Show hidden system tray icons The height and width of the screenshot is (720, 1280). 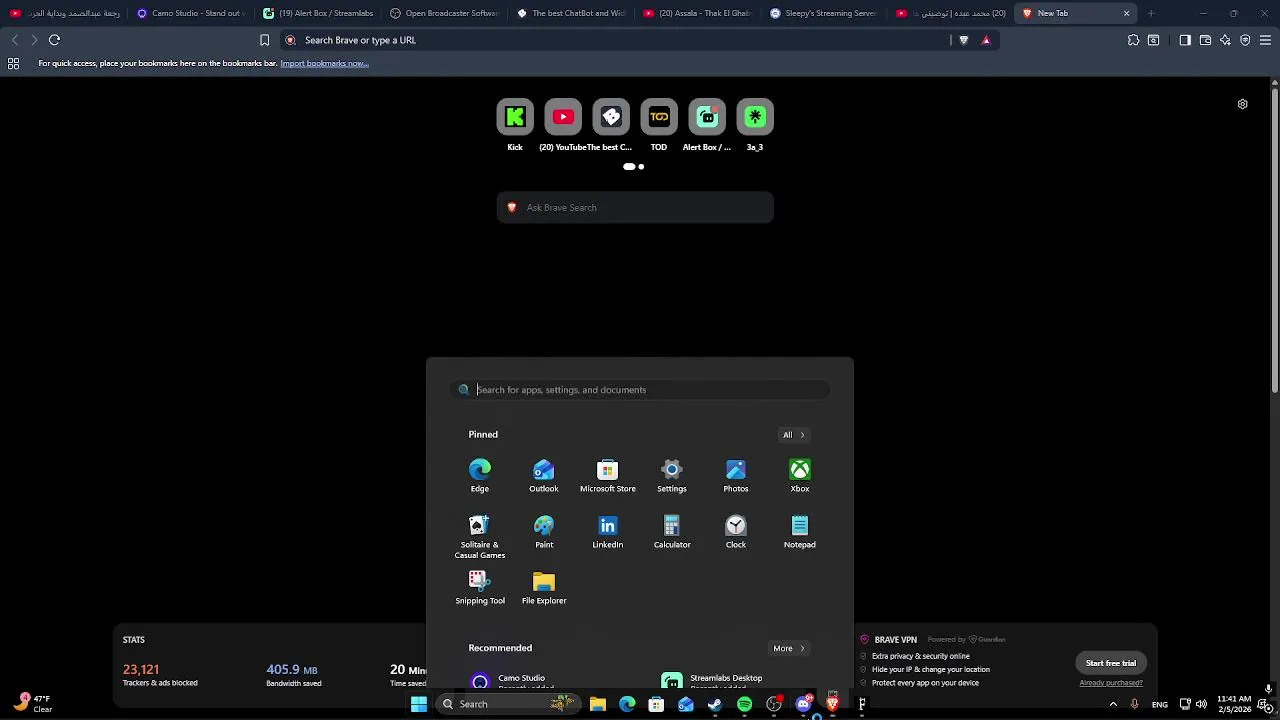(1113, 704)
